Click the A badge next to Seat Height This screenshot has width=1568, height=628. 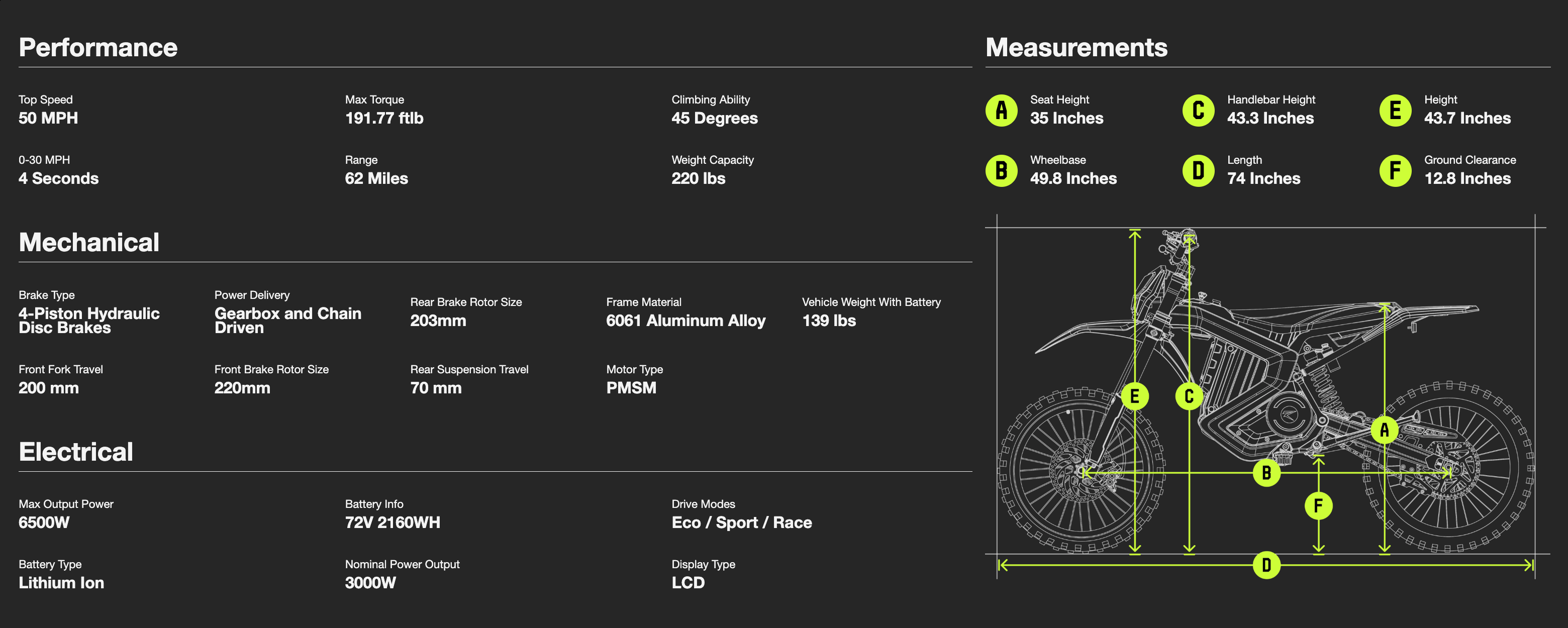tap(1001, 111)
